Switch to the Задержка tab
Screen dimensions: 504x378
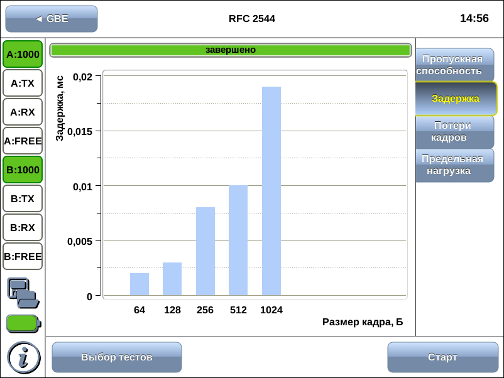click(456, 99)
